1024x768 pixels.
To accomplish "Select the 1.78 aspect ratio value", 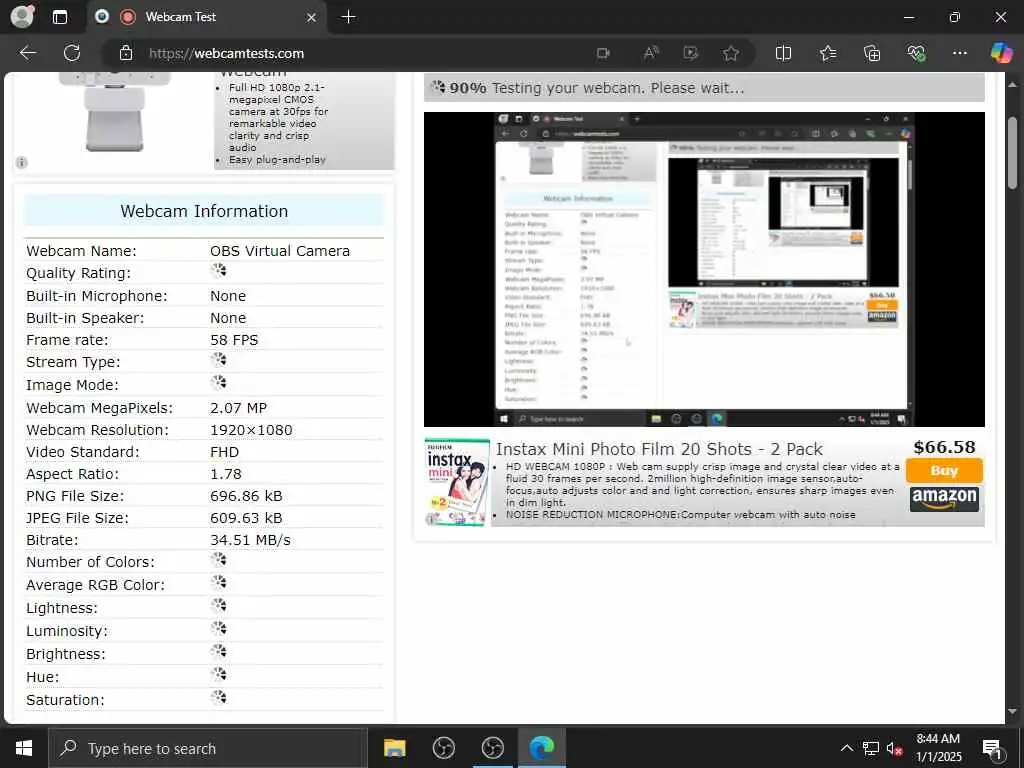I will pyautogui.click(x=226, y=474).
